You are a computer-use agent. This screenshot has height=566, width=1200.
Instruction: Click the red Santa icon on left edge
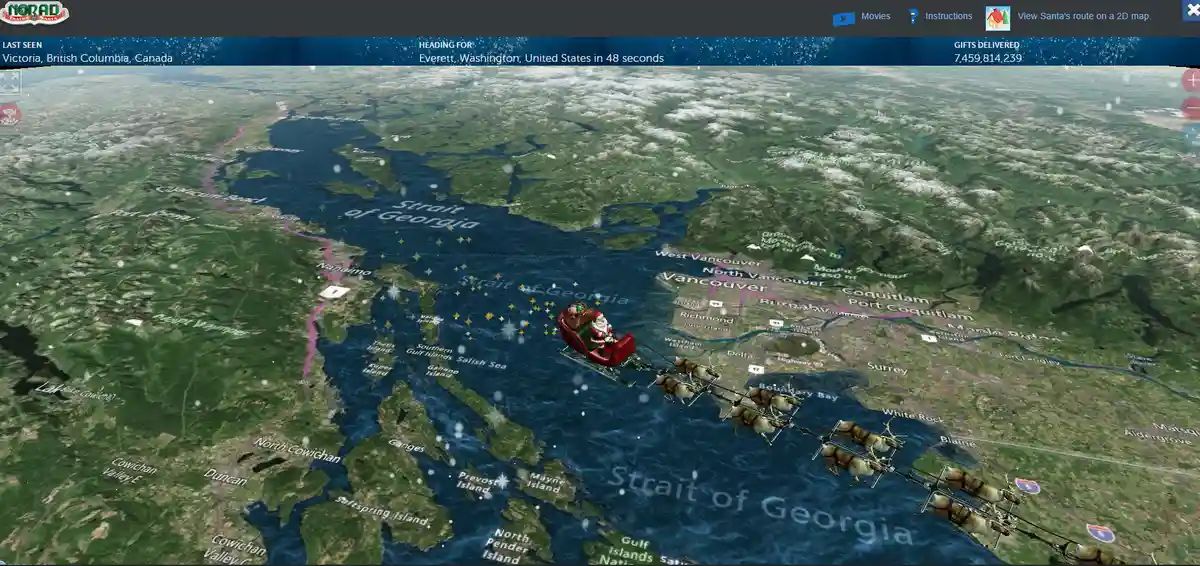[9, 113]
